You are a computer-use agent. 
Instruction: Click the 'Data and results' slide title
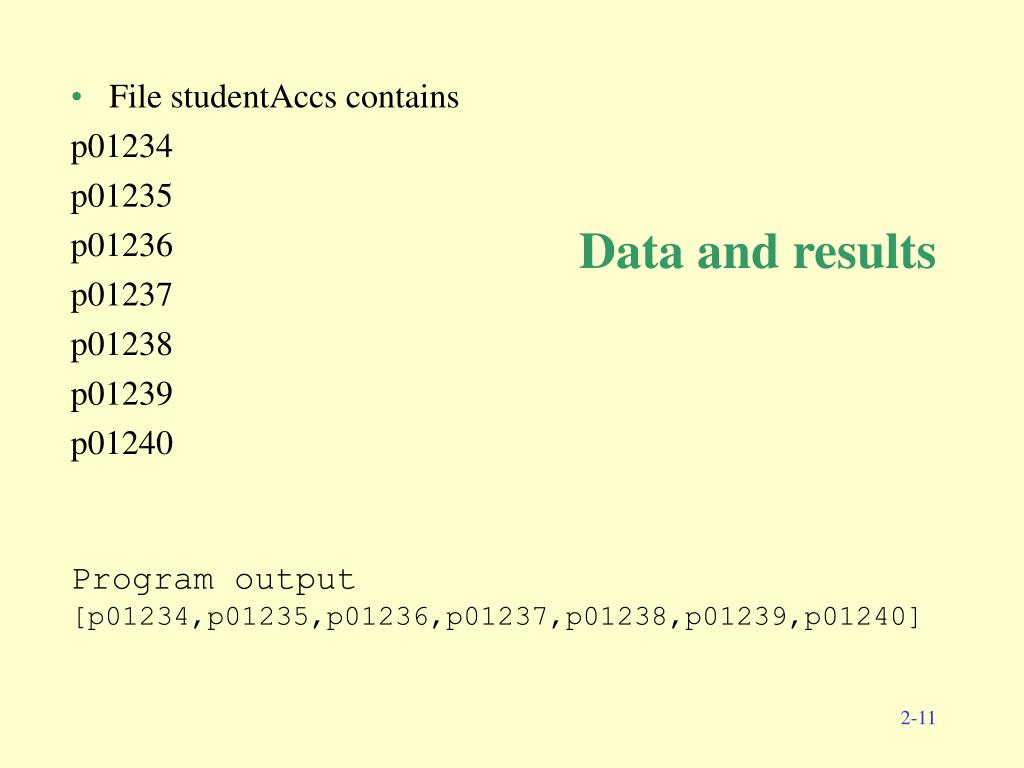pos(758,251)
